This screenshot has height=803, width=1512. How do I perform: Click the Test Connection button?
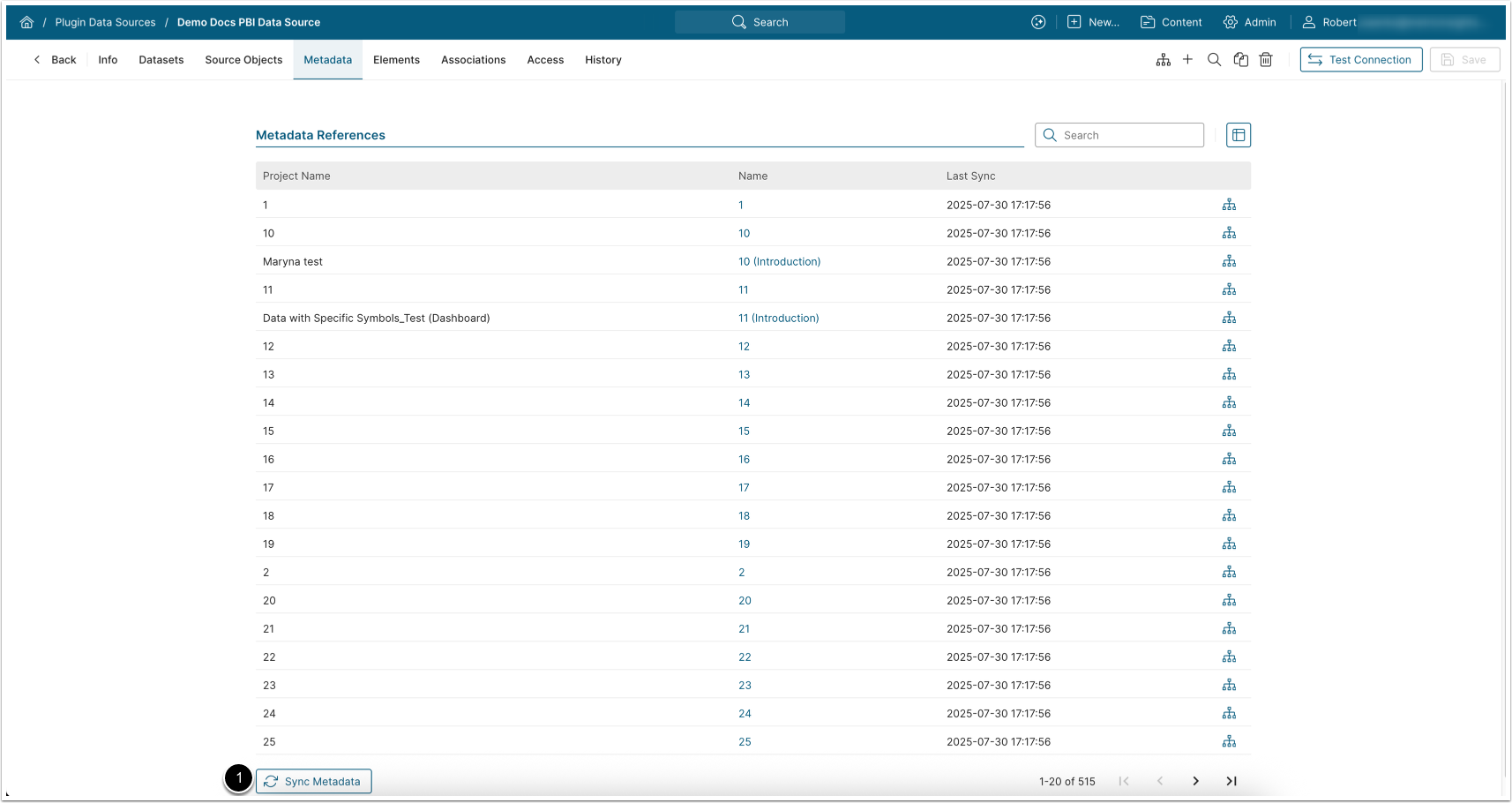(1360, 60)
